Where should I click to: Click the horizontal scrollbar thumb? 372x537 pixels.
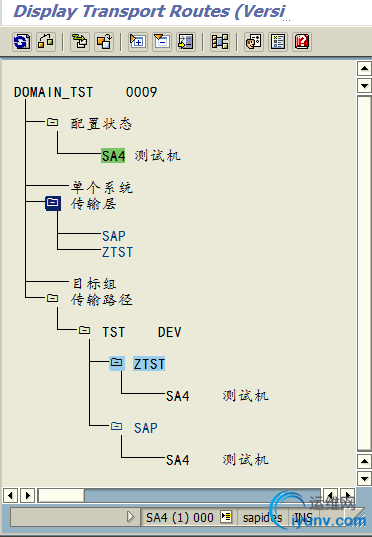[61, 495]
